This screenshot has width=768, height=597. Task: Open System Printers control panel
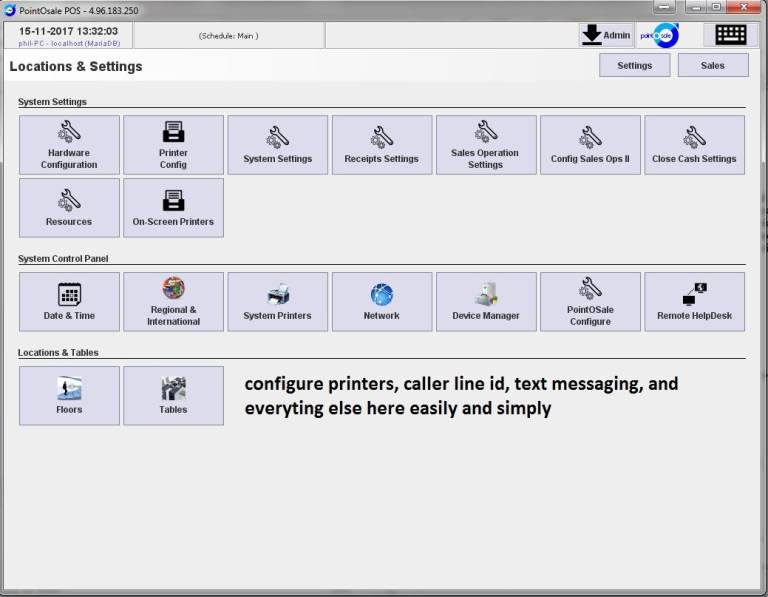[x=277, y=302]
